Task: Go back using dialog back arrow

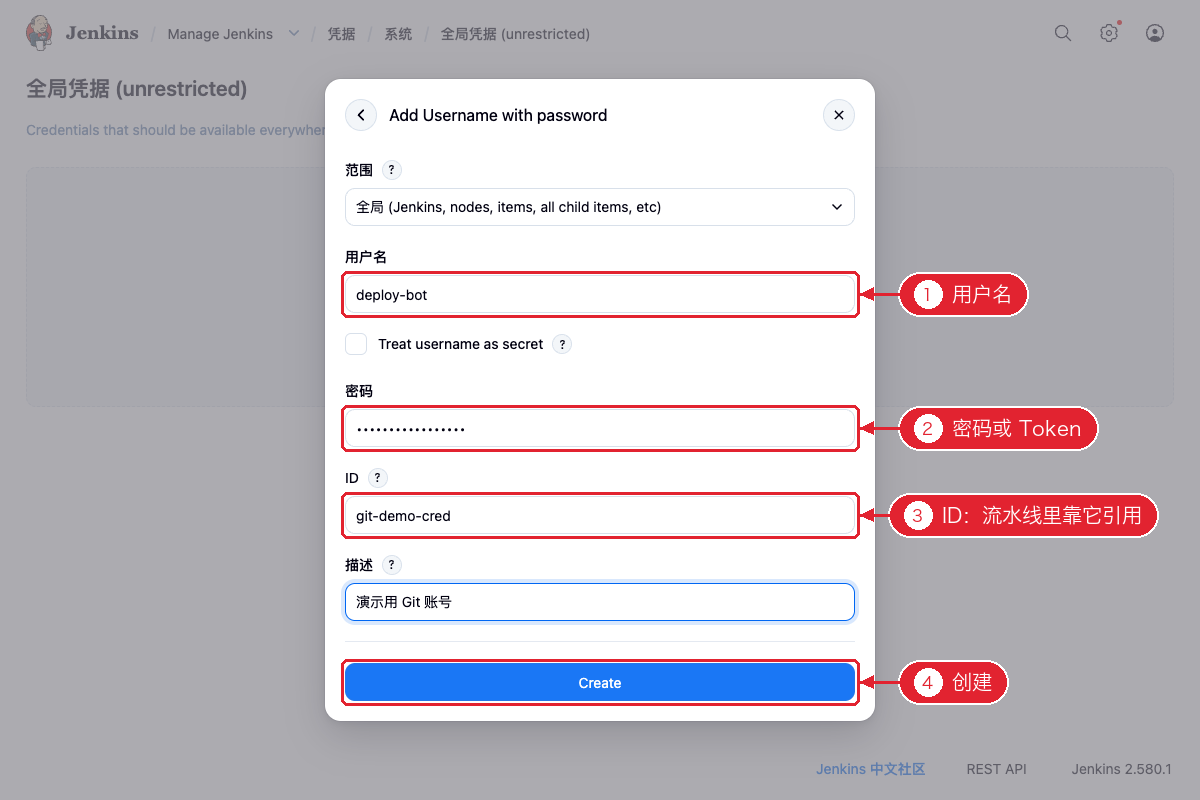Action: pos(361,115)
